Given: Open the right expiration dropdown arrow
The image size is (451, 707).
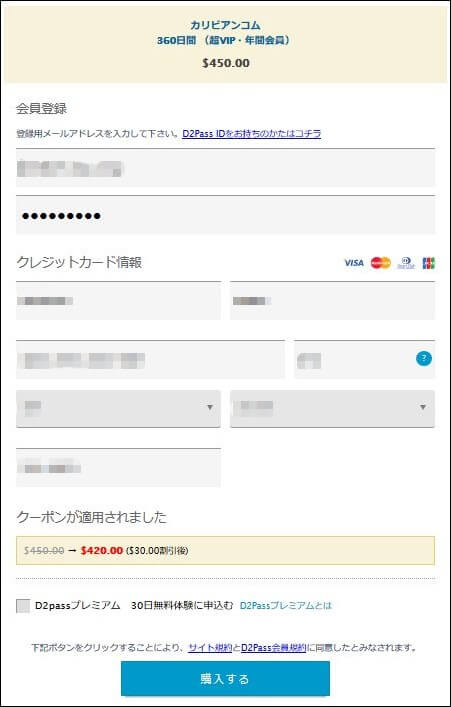Looking at the screenshot, I should tap(423, 407).
